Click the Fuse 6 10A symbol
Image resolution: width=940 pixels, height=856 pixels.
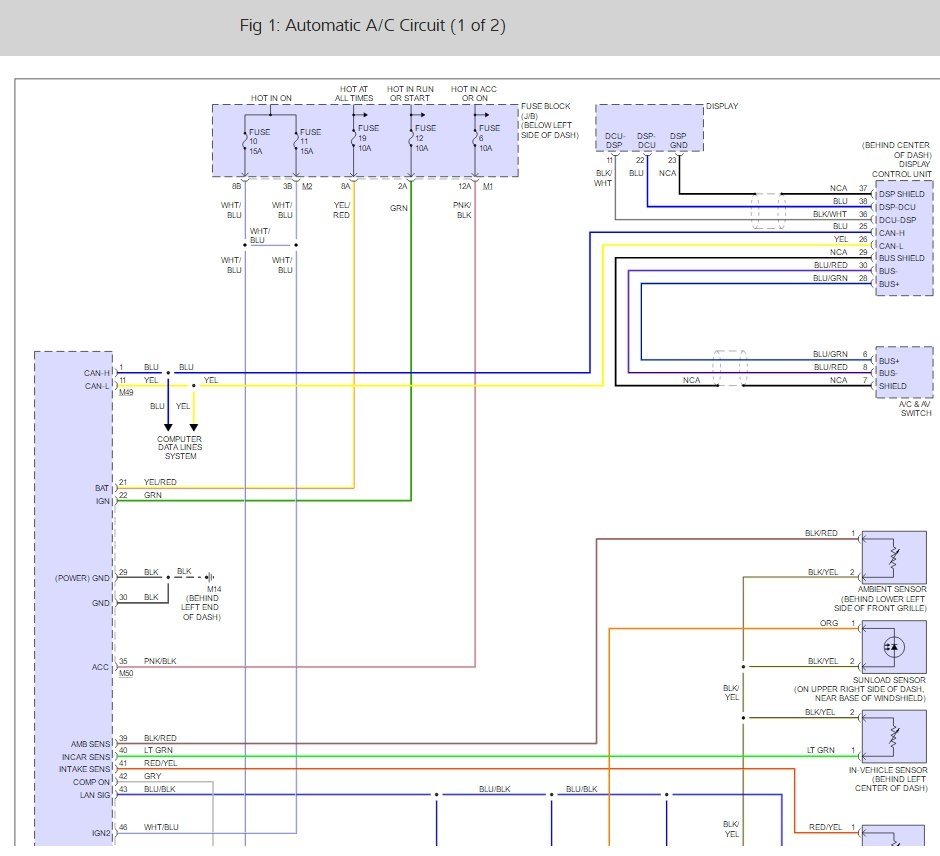475,138
